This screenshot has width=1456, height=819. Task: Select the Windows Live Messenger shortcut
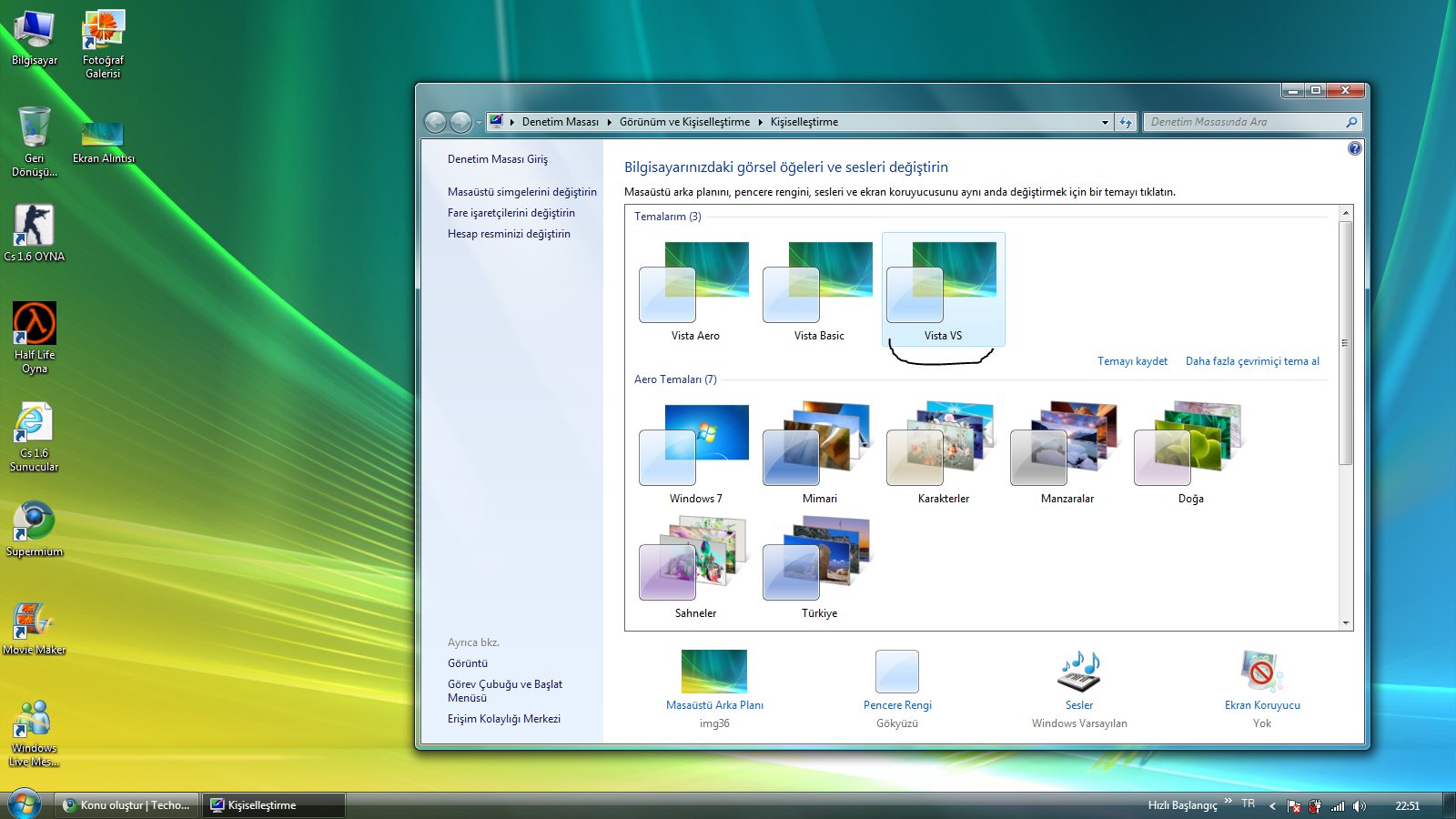[x=35, y=733]
